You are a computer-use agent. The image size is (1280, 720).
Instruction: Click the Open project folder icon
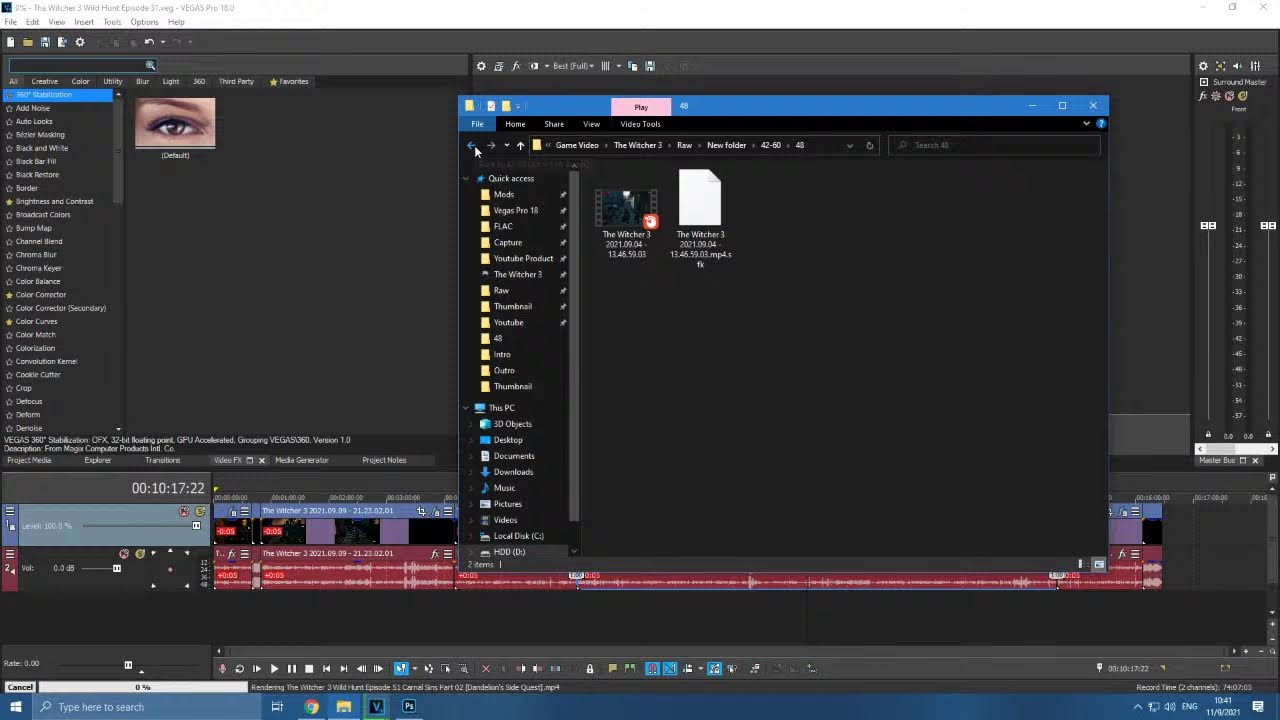(x=28, y=42)
